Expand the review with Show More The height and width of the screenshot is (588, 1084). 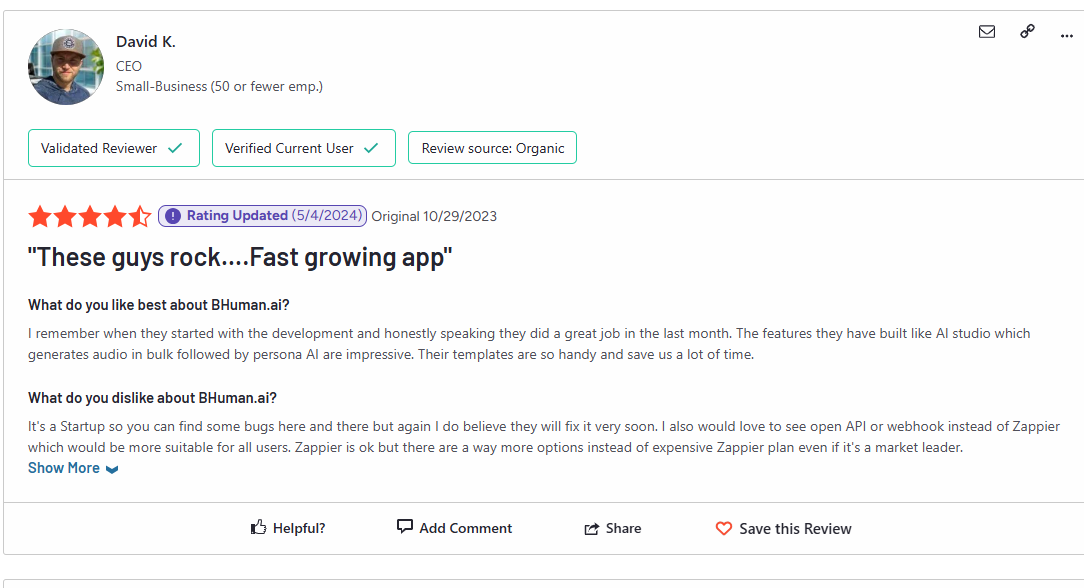[x=73, y=468]
